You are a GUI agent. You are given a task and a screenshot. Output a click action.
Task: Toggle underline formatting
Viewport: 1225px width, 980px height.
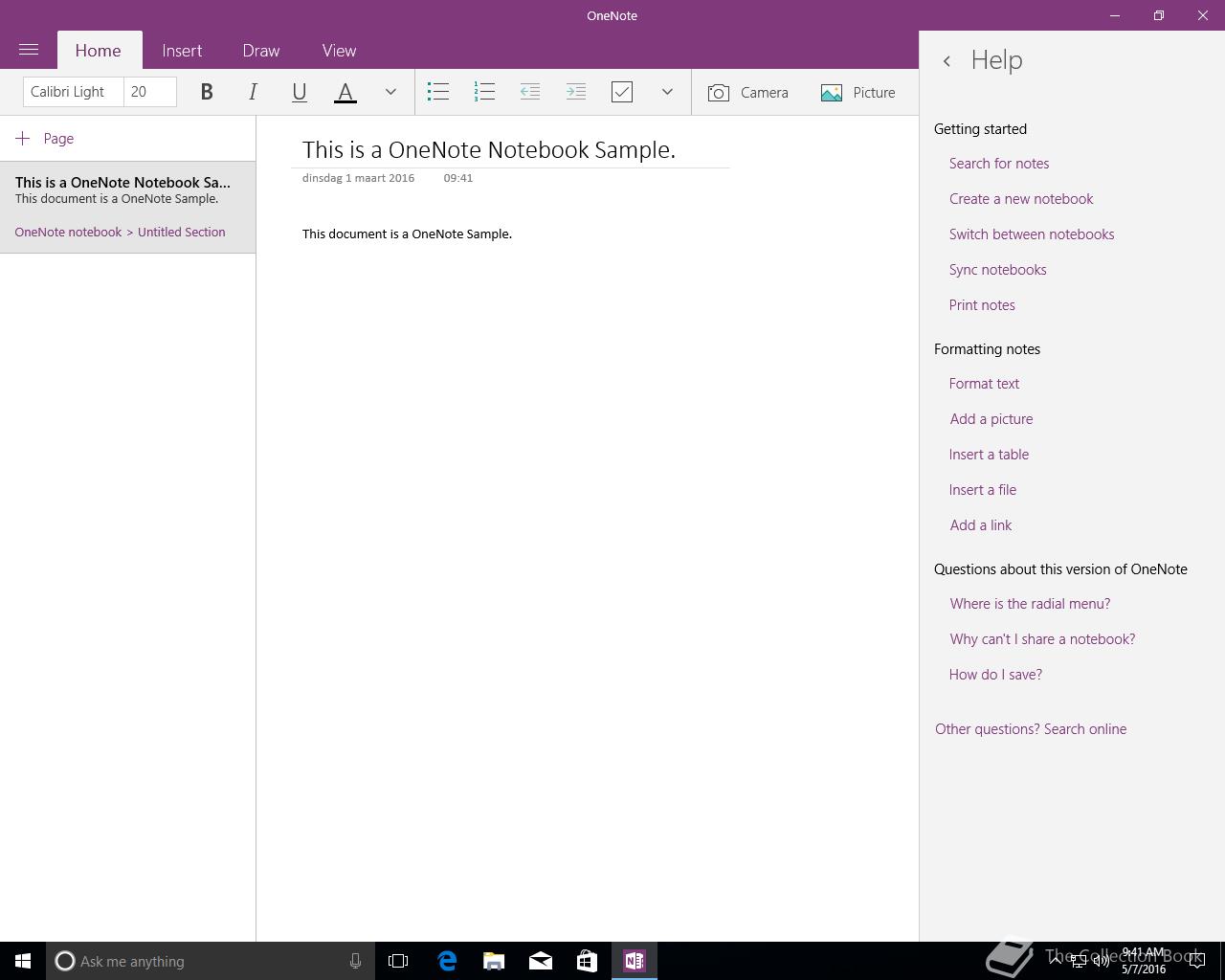(299, 92)
